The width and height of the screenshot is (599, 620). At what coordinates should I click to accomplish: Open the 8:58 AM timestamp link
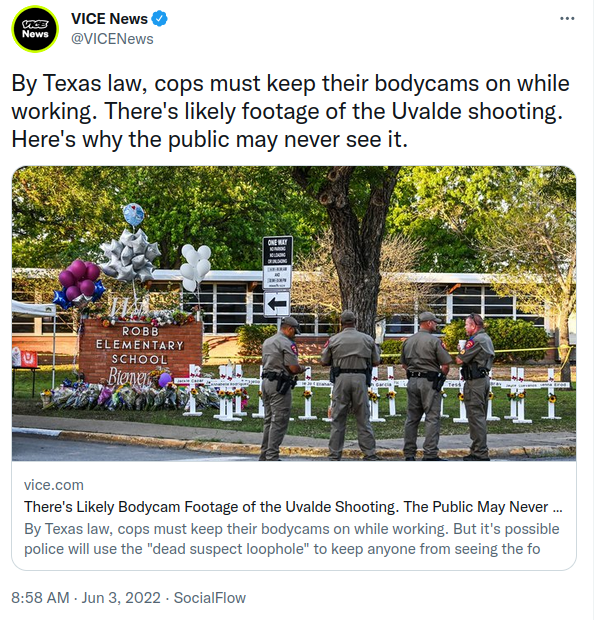40,597
